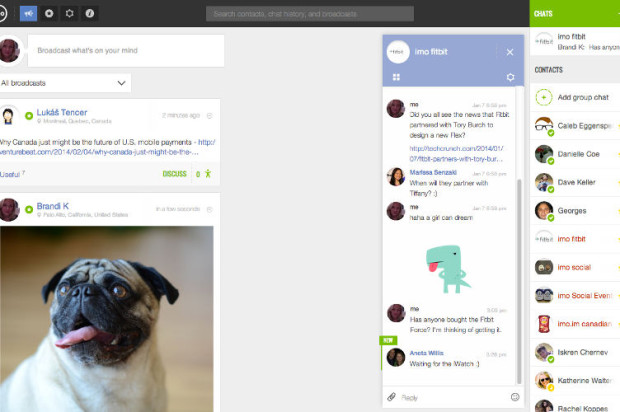Open options icon on Brandi K's post

pyautogui.click(x=210, y=209)
